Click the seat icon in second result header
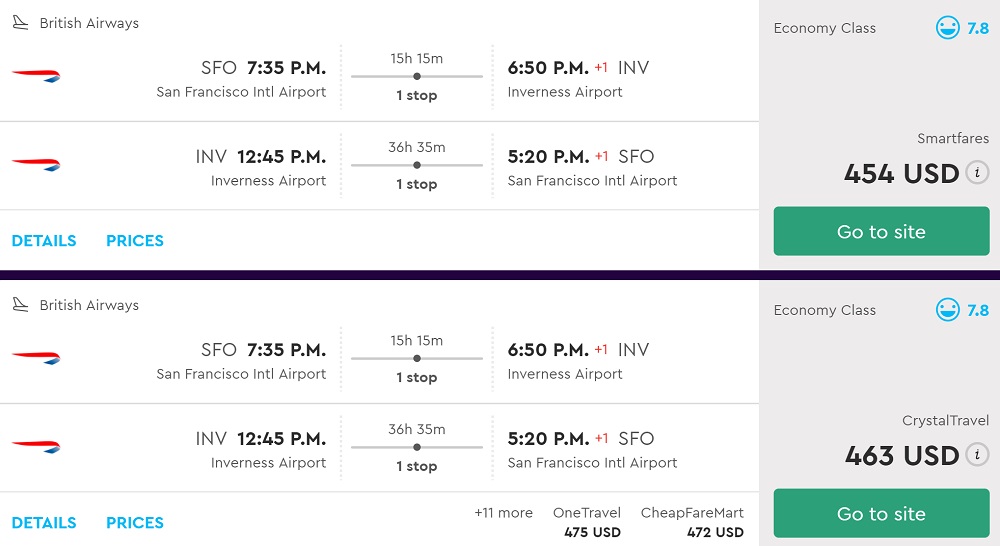The height and width of the screenshot is (546, 1000). click(21, 305)
